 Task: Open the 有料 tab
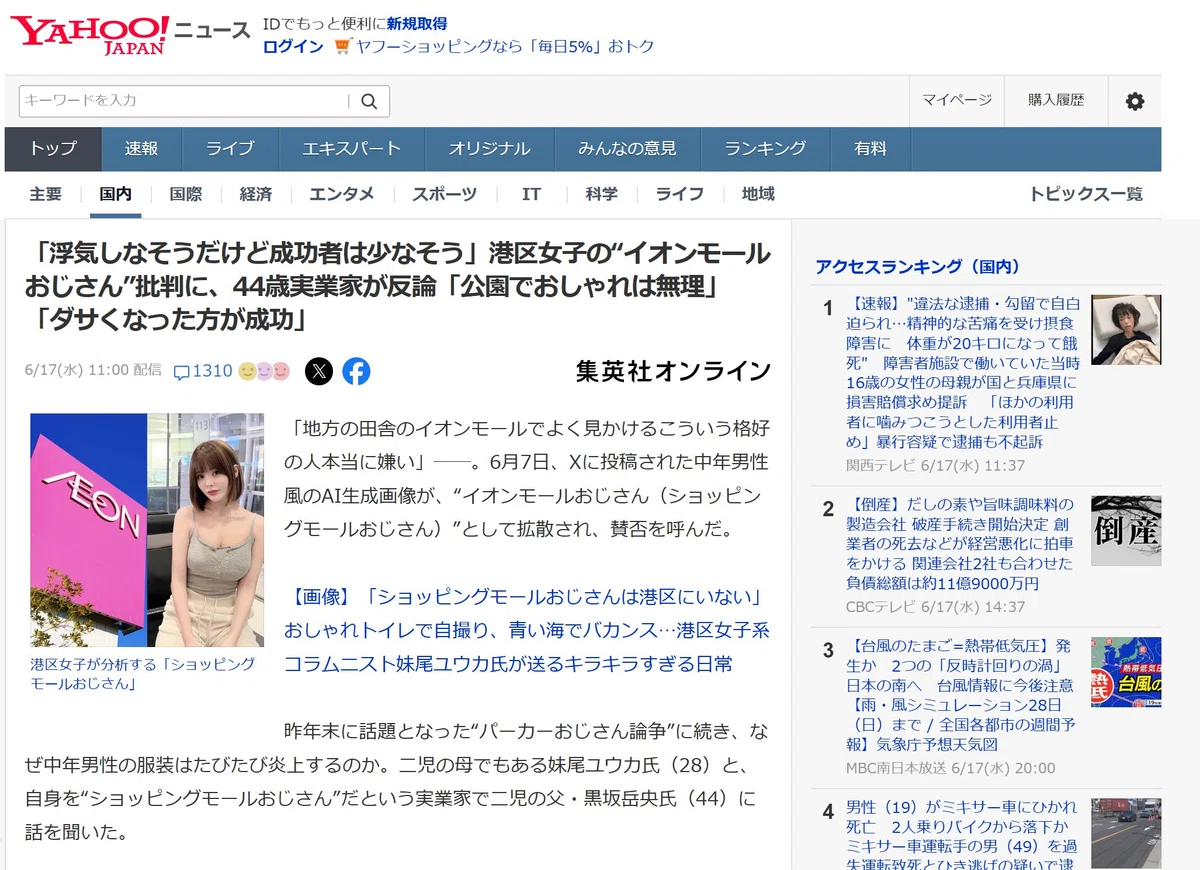[870, 149]
